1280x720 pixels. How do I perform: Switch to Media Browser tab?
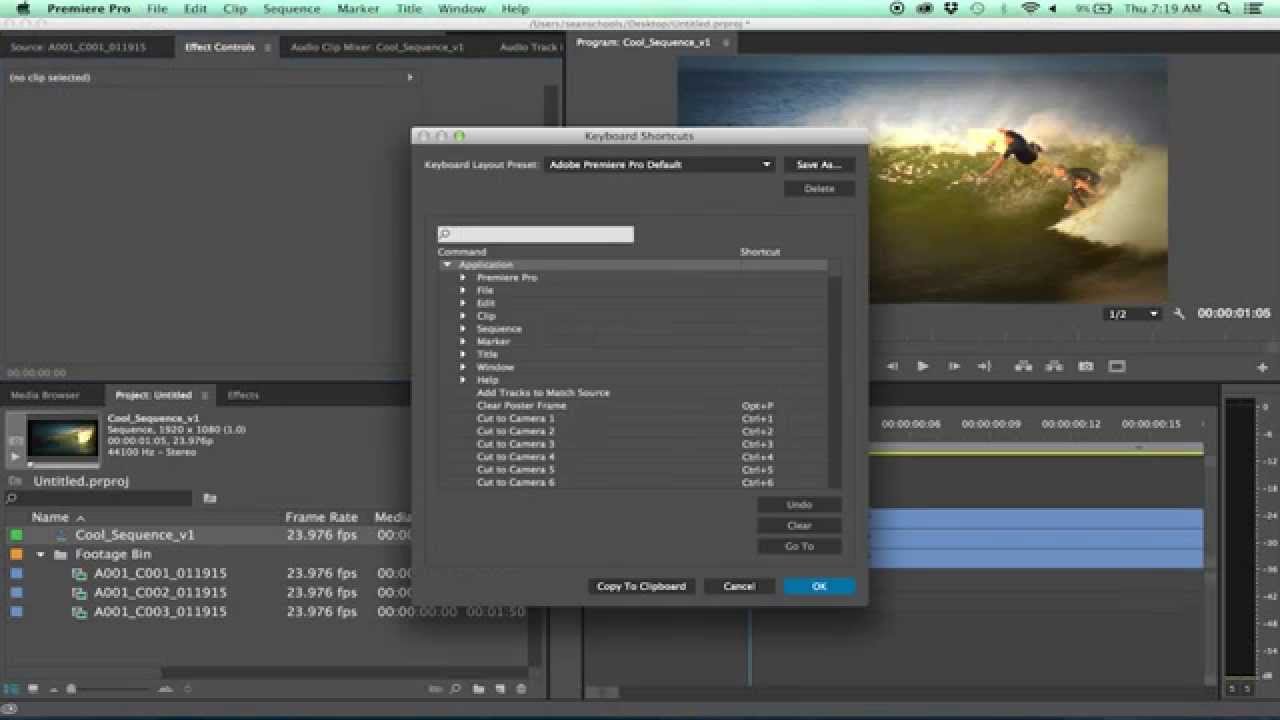pos(45,395)
